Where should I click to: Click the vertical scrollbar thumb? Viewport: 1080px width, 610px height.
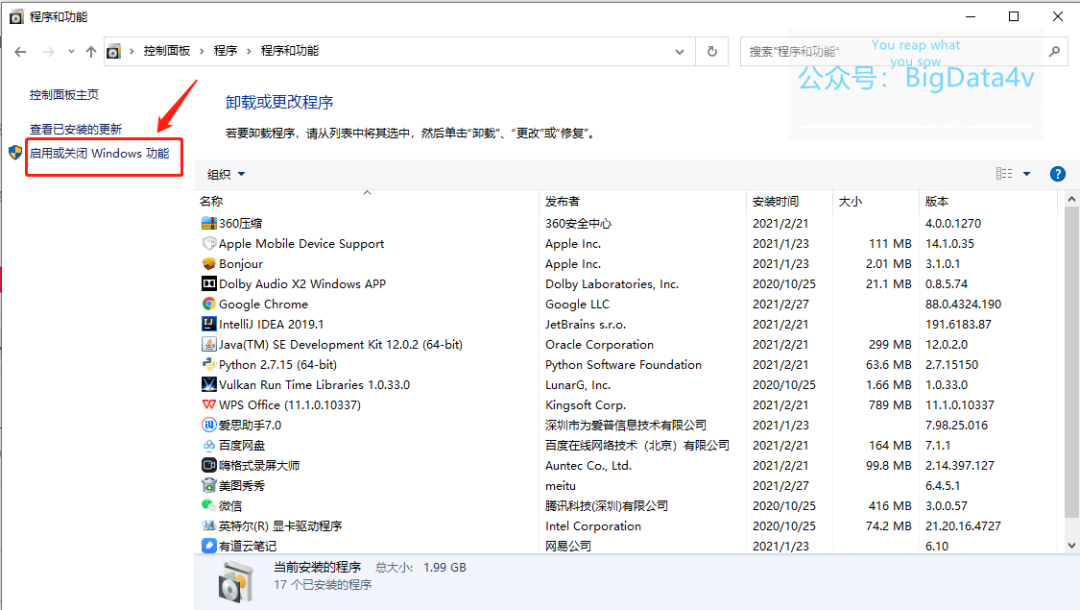(1071, 362)
